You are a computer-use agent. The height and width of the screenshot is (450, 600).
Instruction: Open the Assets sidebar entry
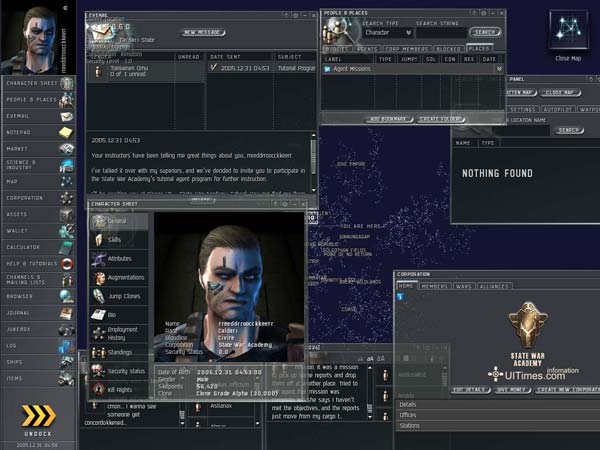tap(38, 214)
